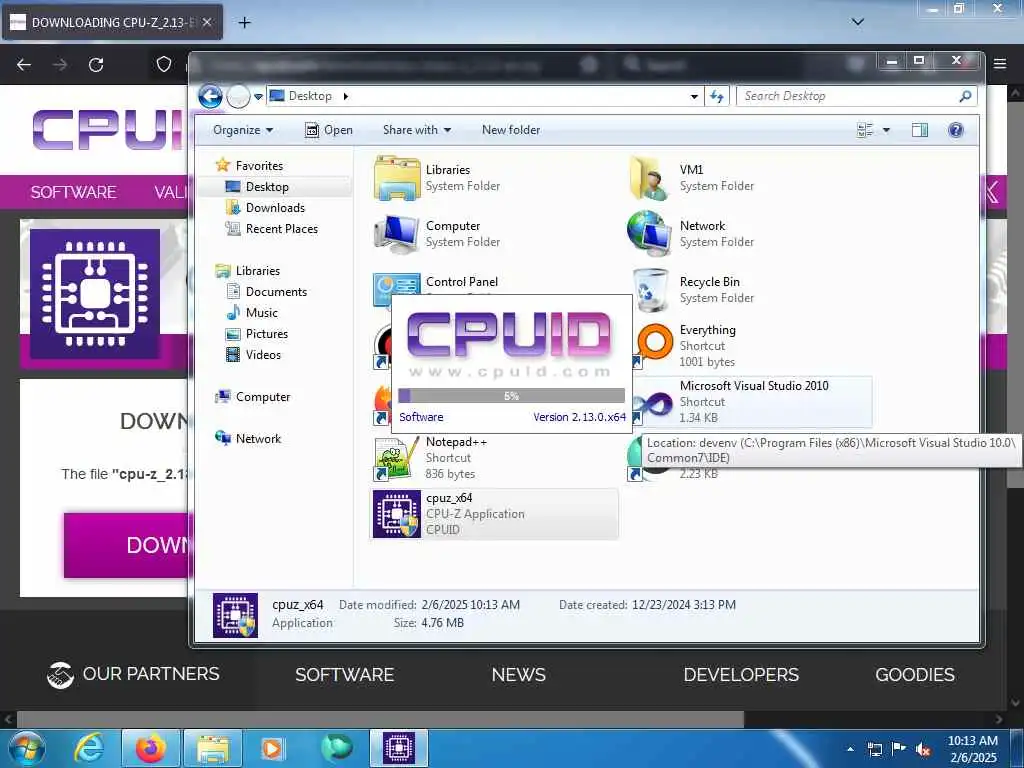Viewport: 1024px width, 768px height.
Task: Open media player taskbar icon
Action: 272,748
